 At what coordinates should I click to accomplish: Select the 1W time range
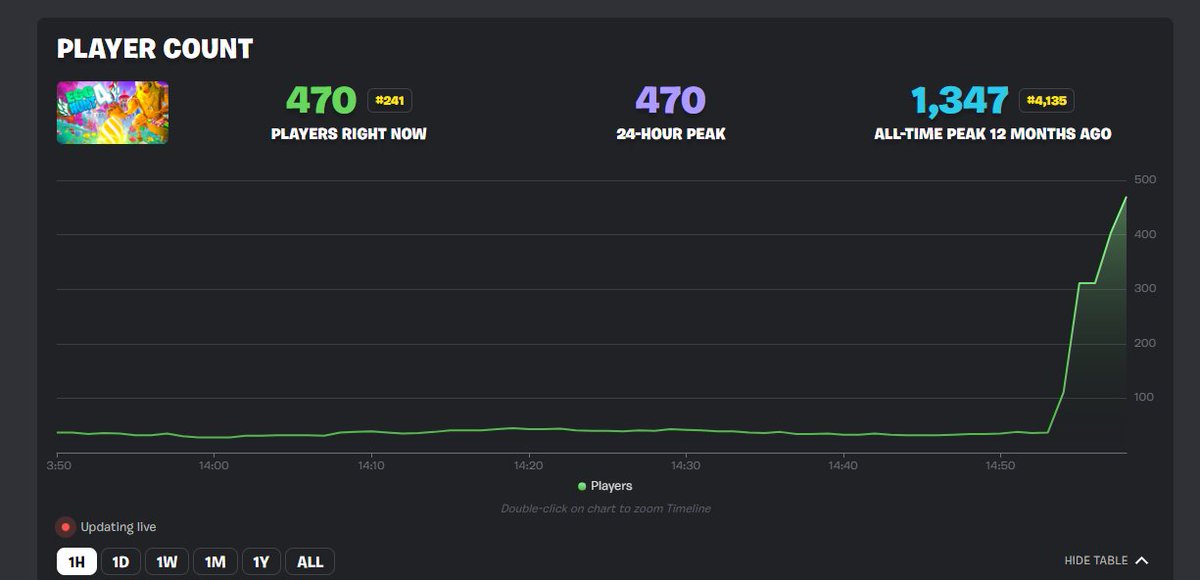pos(167,561)
